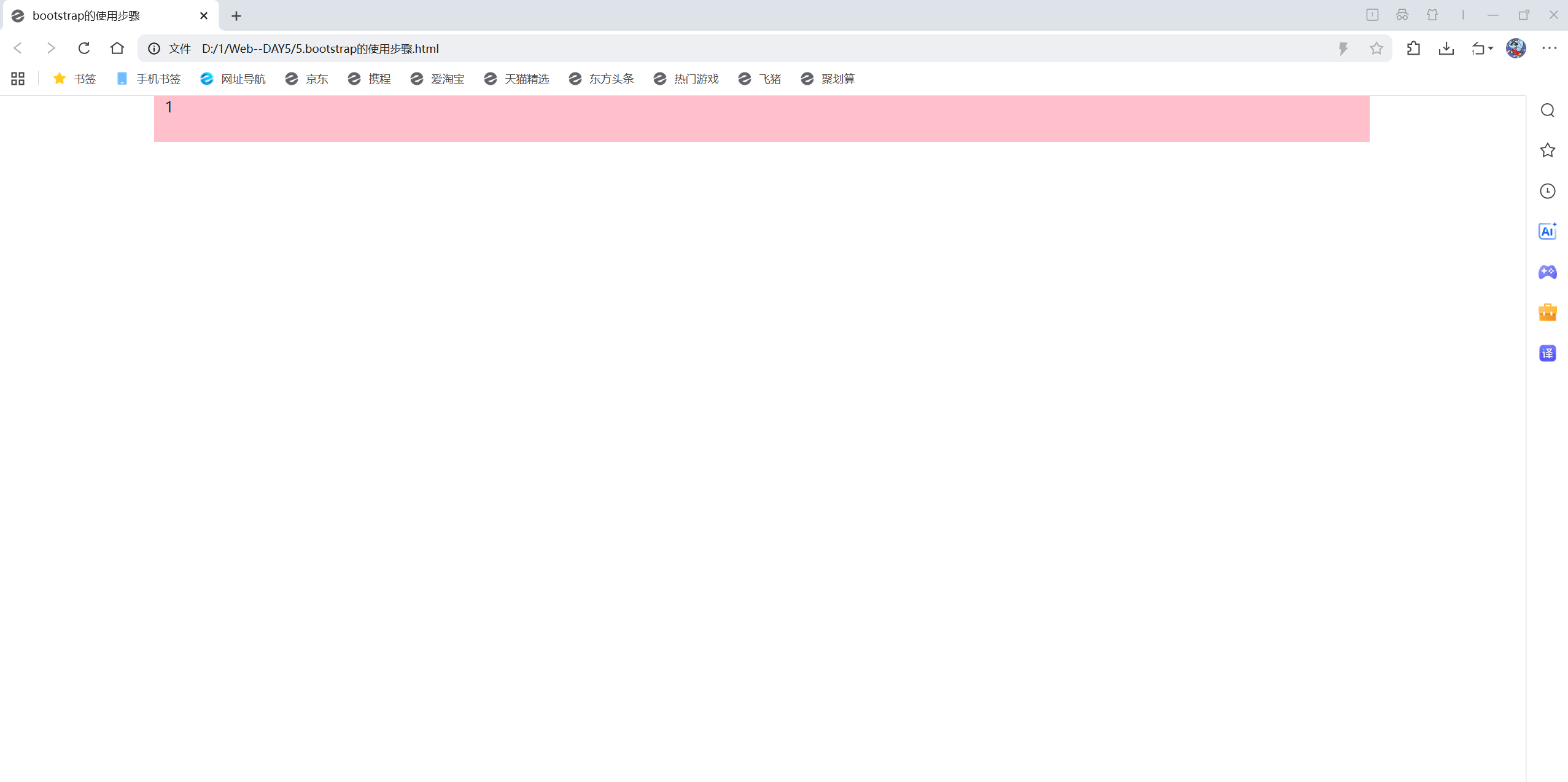The image size is (1568, 782).
Task: Open the history clock sidebar icon
Action: (1547, 191)
